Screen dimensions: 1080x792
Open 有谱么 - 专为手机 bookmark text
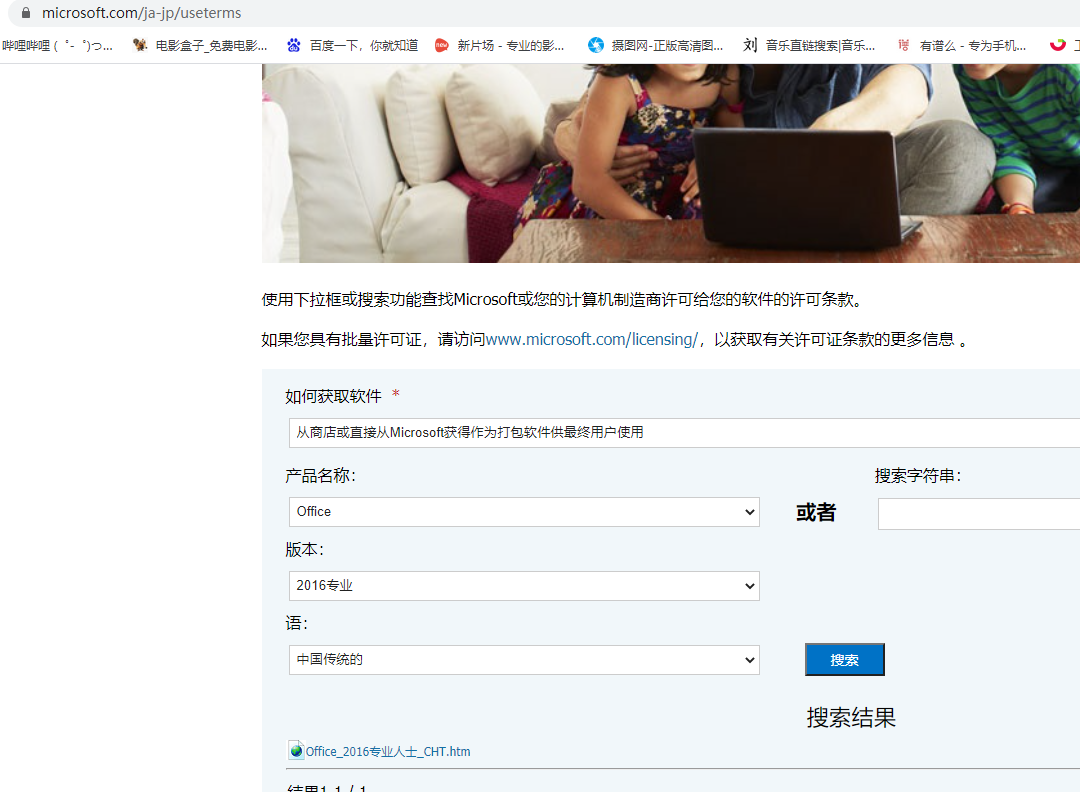tap(973, 45)
